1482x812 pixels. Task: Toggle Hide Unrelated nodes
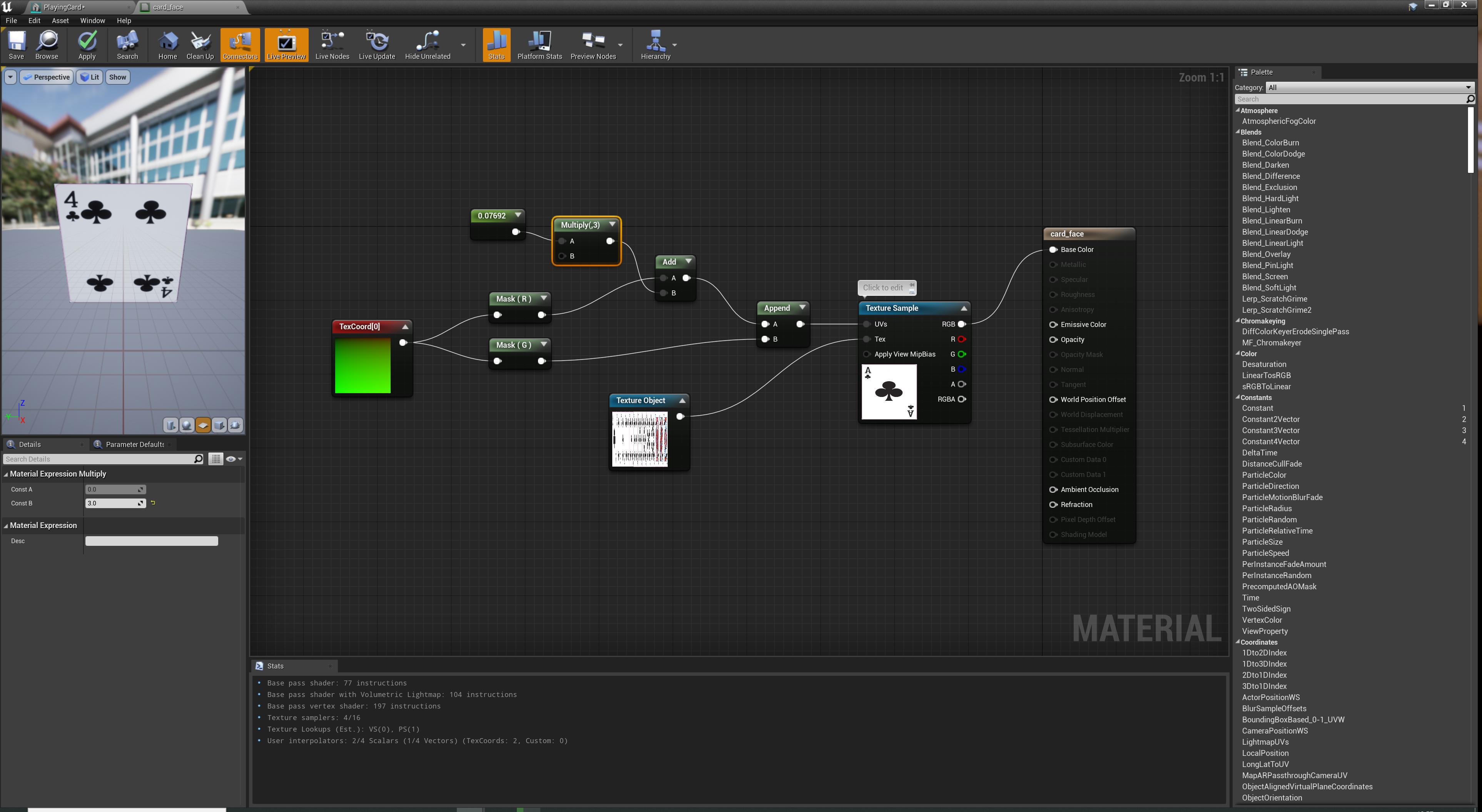point(428,44)
